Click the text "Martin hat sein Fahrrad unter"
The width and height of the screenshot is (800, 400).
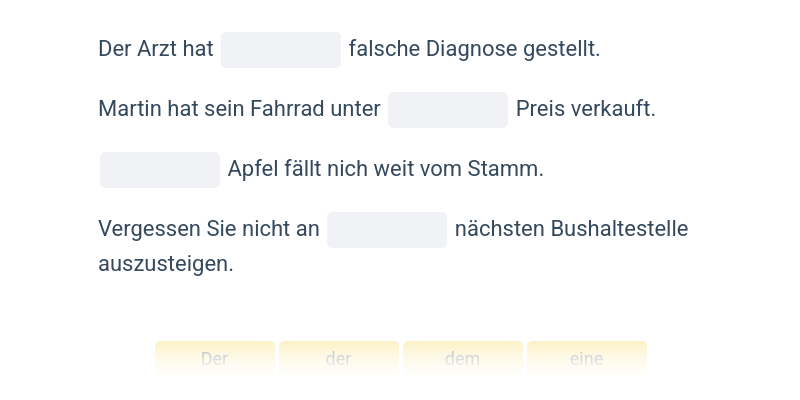pyautogui.click(x=239, y=109)
